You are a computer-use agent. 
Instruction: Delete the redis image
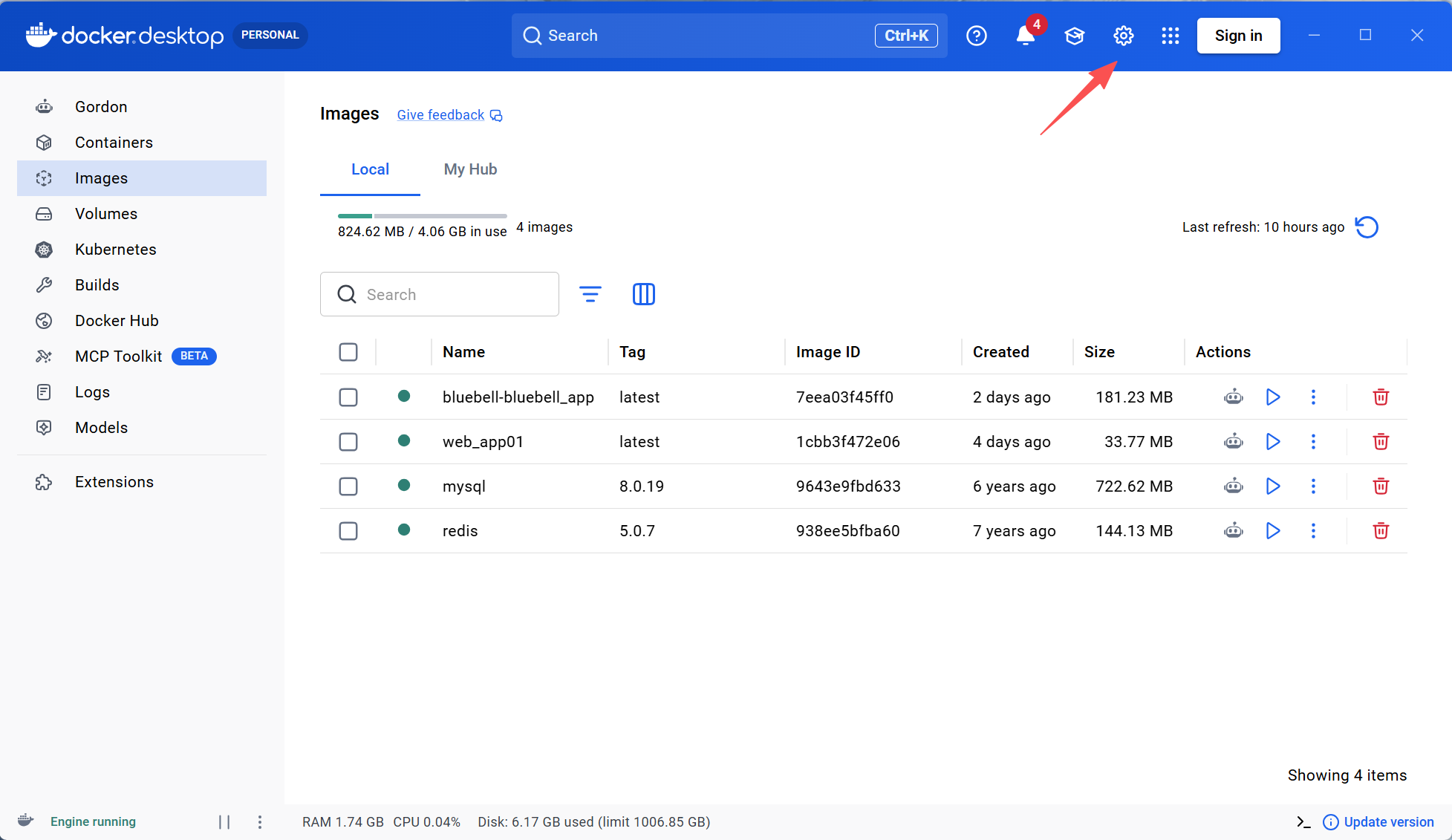[1381, 530]
